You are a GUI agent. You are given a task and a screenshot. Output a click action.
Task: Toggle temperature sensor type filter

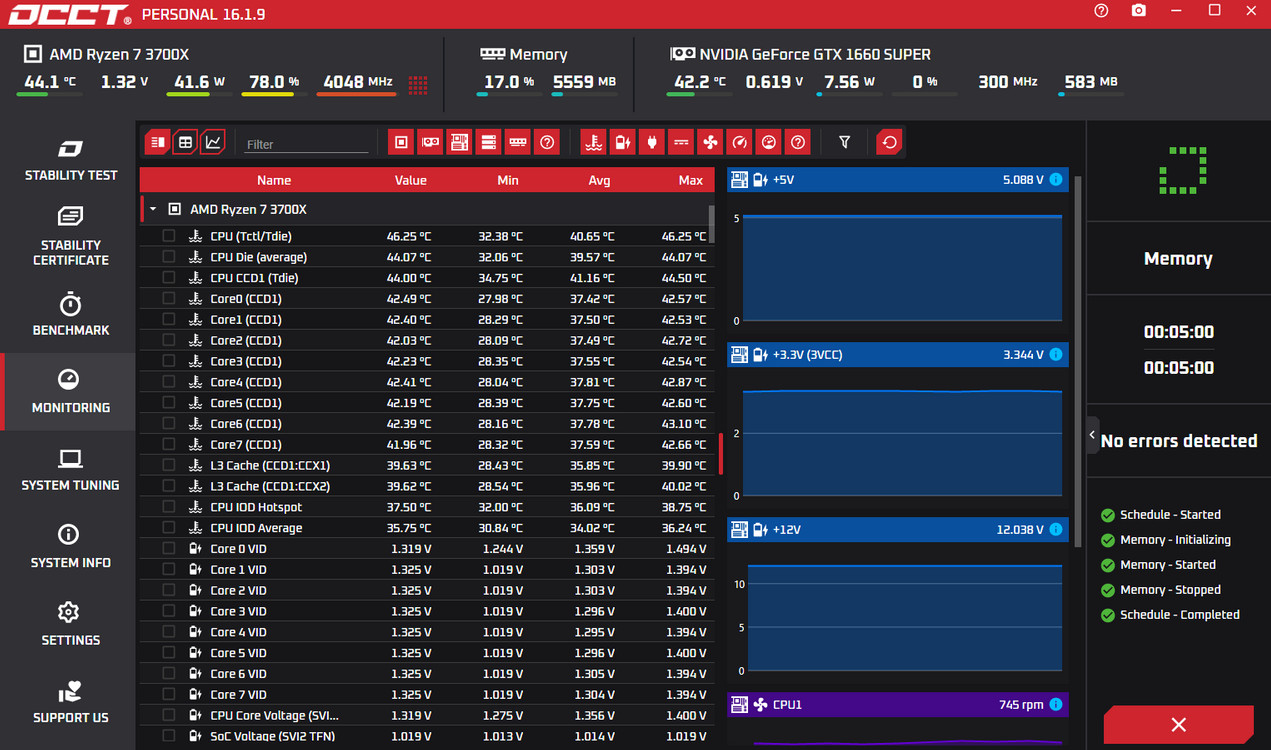coord(594,143)
